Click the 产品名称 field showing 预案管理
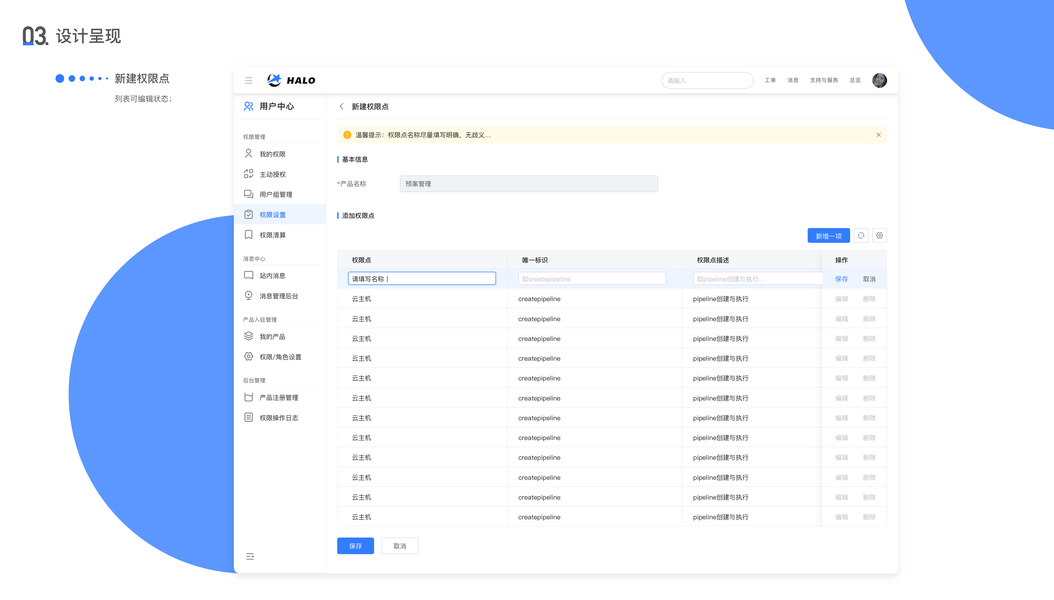 (x=529, y=183)
